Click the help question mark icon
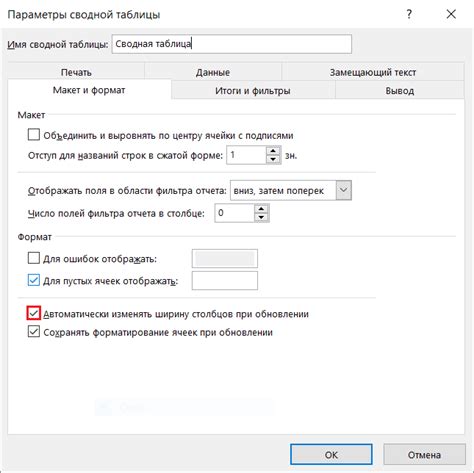This screenshot has width=474, height=473. (x=409, y=14)
